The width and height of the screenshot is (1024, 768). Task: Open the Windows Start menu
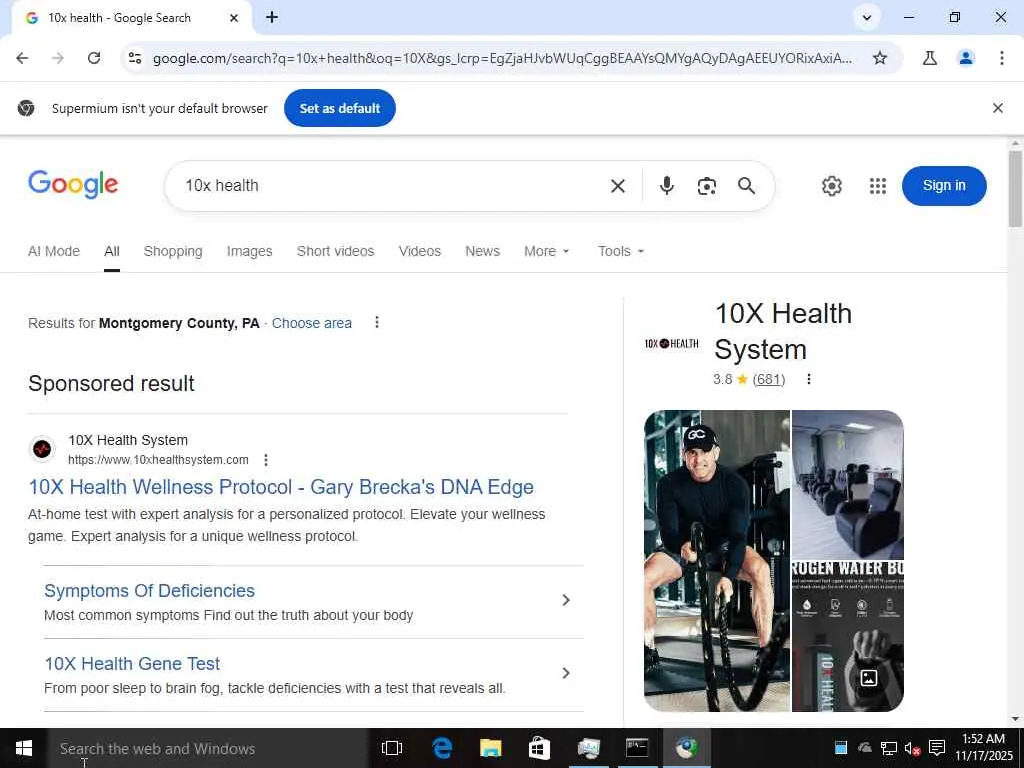click(24, 748)
